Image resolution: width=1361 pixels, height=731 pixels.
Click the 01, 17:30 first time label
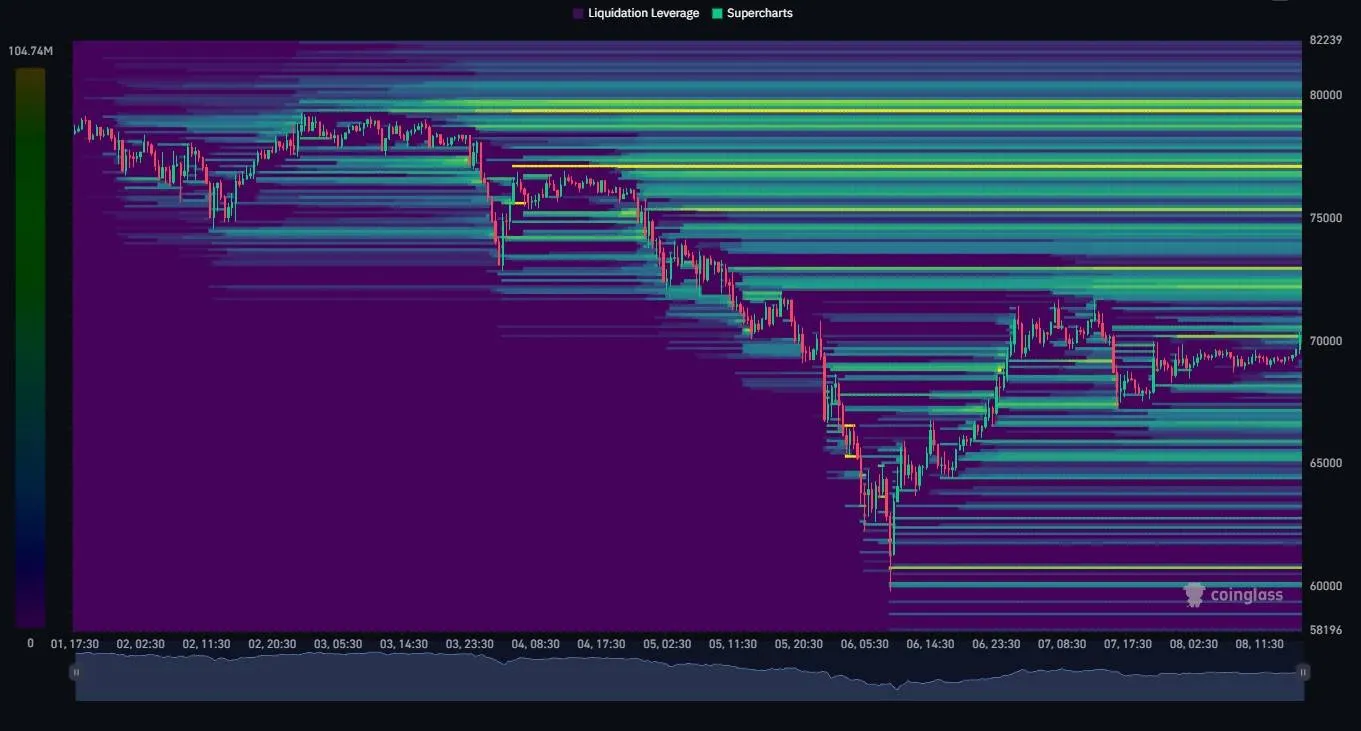pos(75,644)
